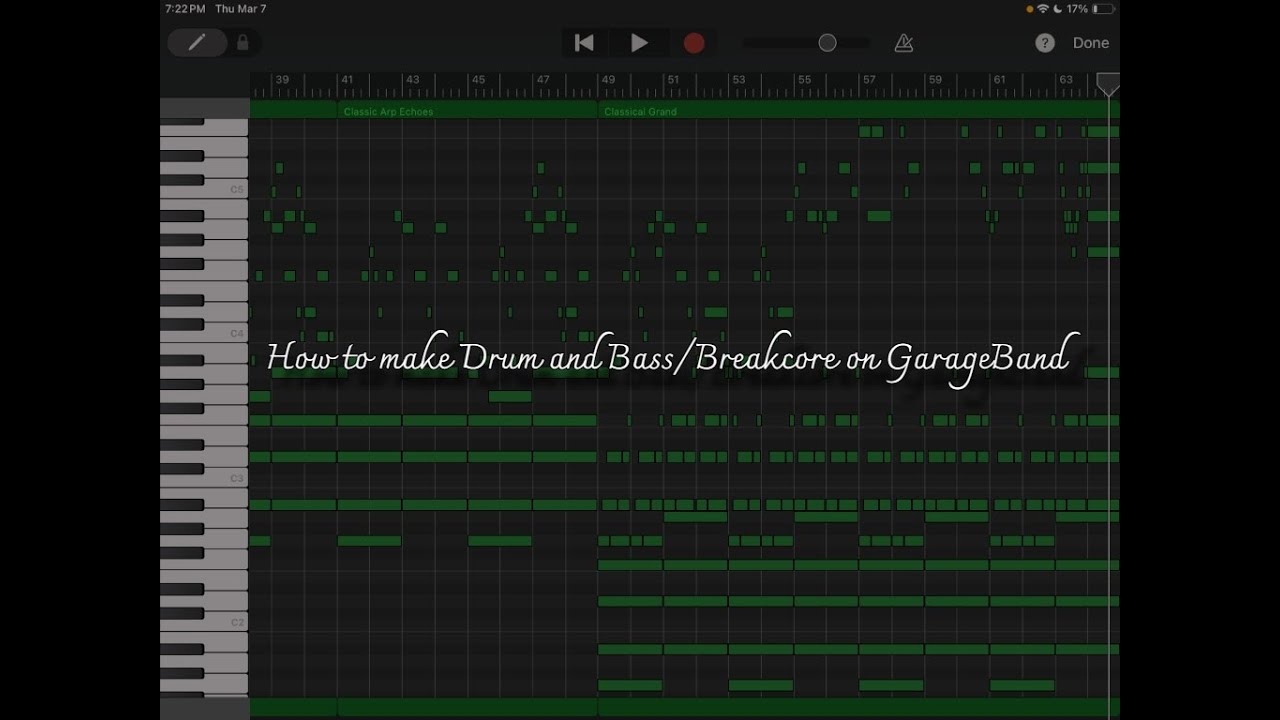Jump to bar 45 on the ruler
Viewport: 1280px width, 720px height.
(x=478, y=79)
